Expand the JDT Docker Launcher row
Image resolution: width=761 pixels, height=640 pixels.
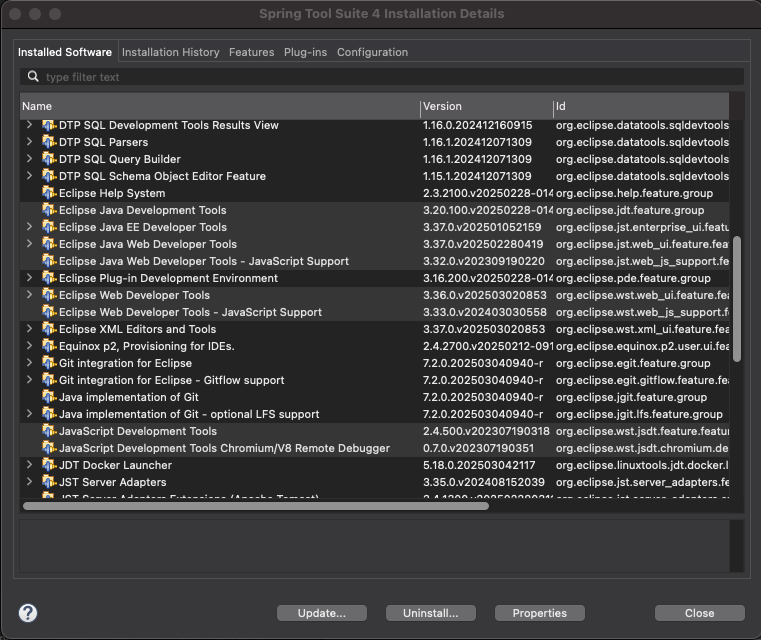click(x=30, y=464)
